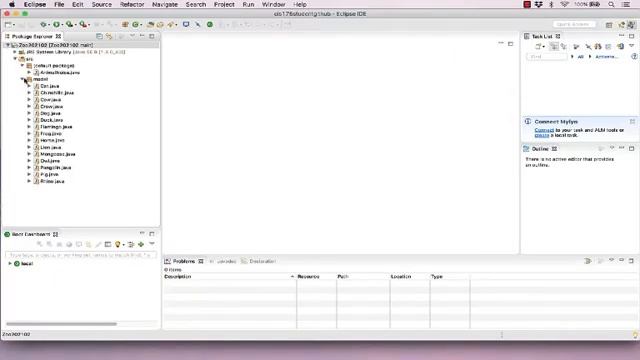
Task: Select Crow.java in Package Explorer
Action: tap(51, 107)
